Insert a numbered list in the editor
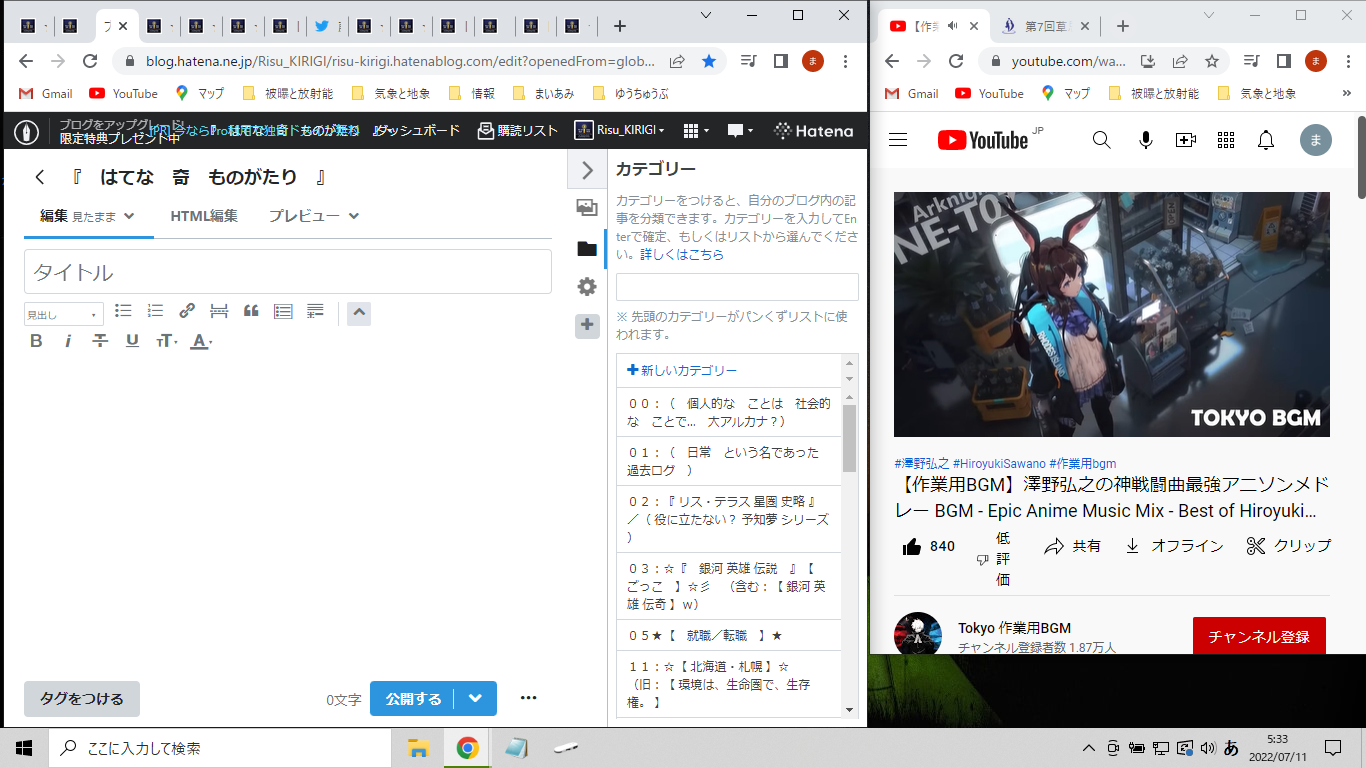The width and height of the screenshot is (1366, 768). pyautogui.click(x=155, y=311)
